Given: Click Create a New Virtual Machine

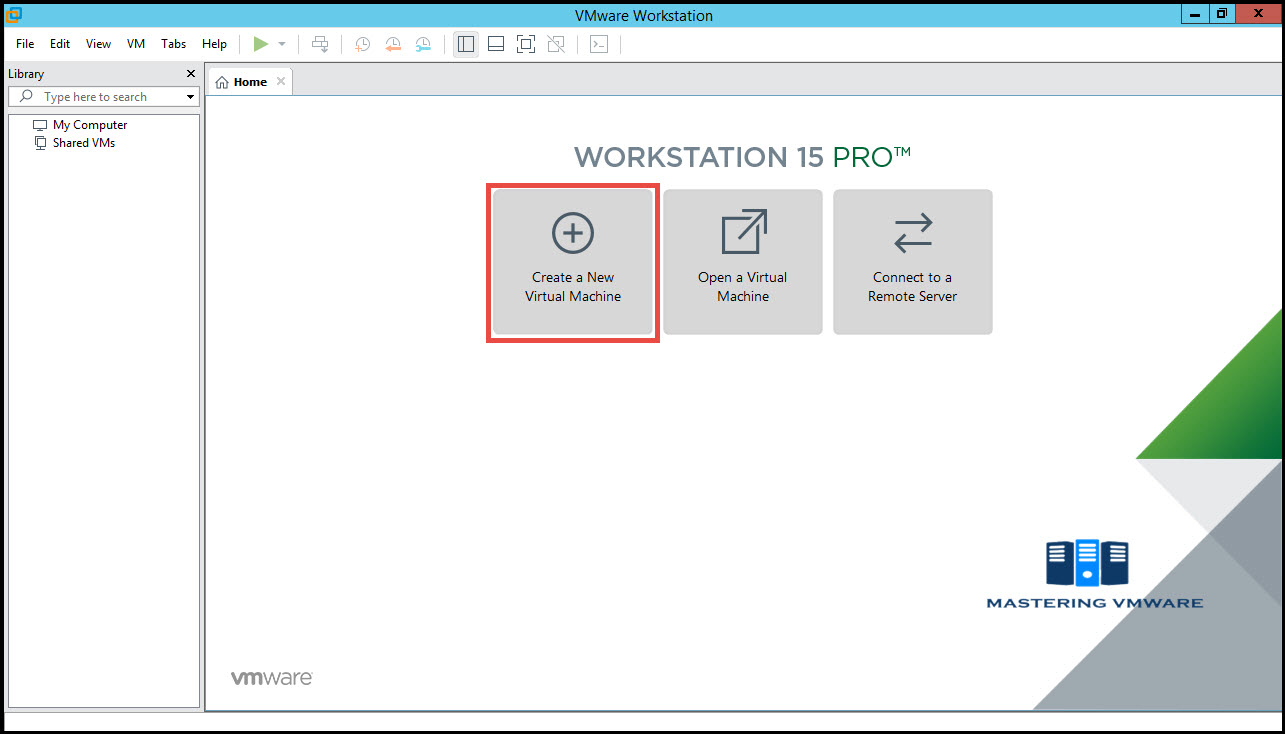Looking at the screenshot, I should pos(573,263).
